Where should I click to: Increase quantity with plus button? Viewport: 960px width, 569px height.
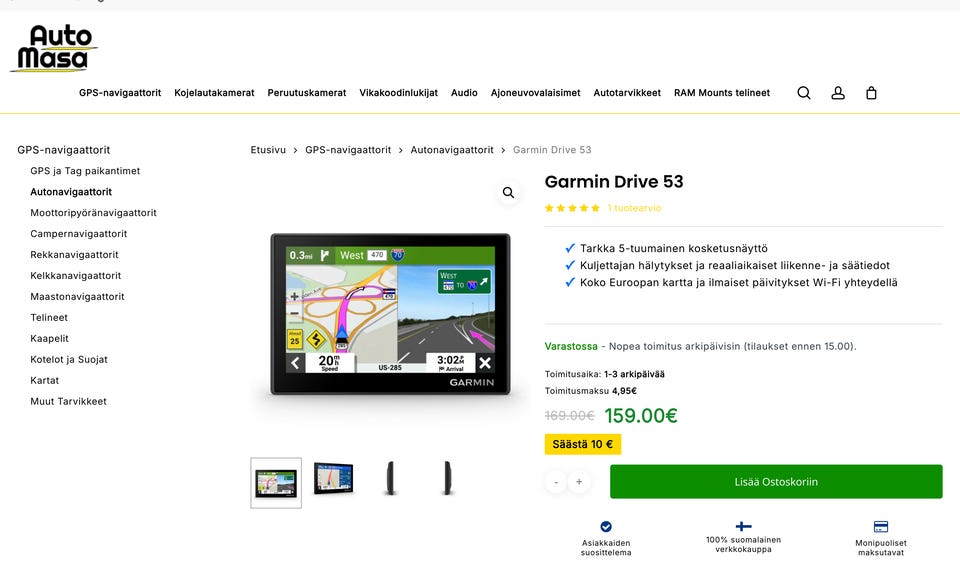[x=579, y=482]
